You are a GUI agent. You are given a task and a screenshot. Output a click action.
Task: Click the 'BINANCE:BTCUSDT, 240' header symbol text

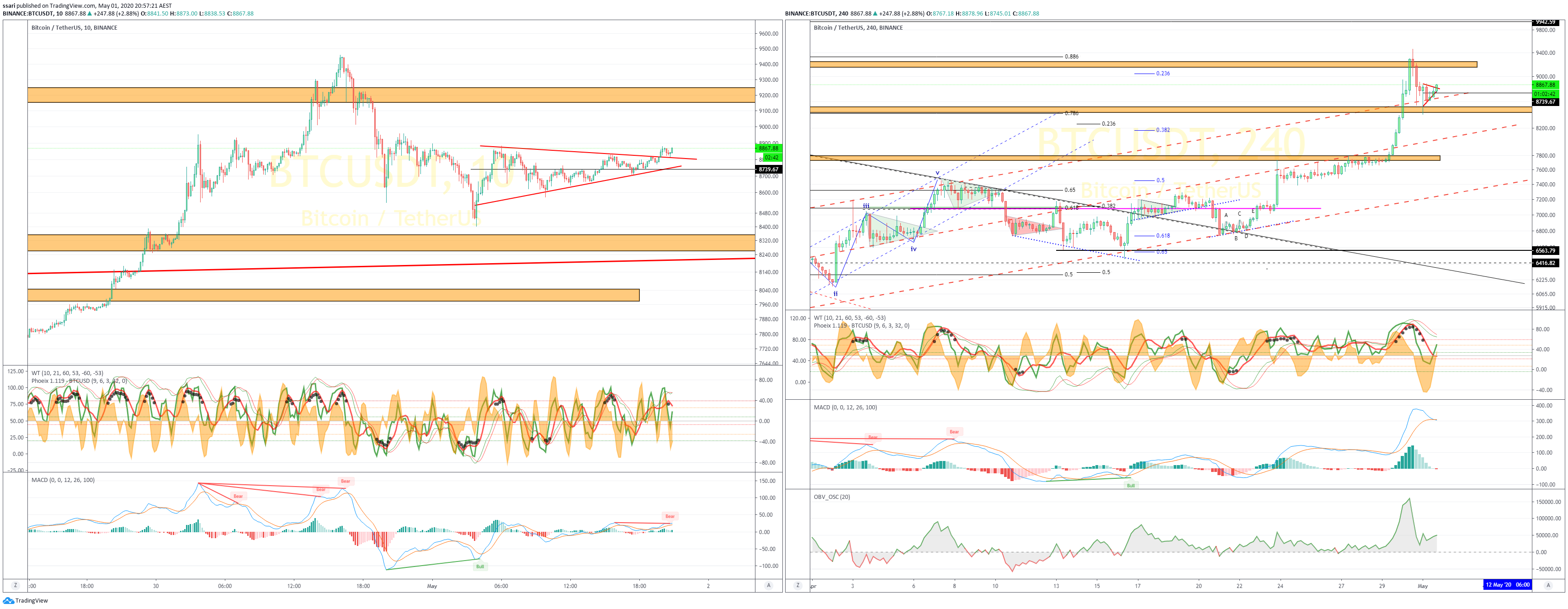pos(816,13)
